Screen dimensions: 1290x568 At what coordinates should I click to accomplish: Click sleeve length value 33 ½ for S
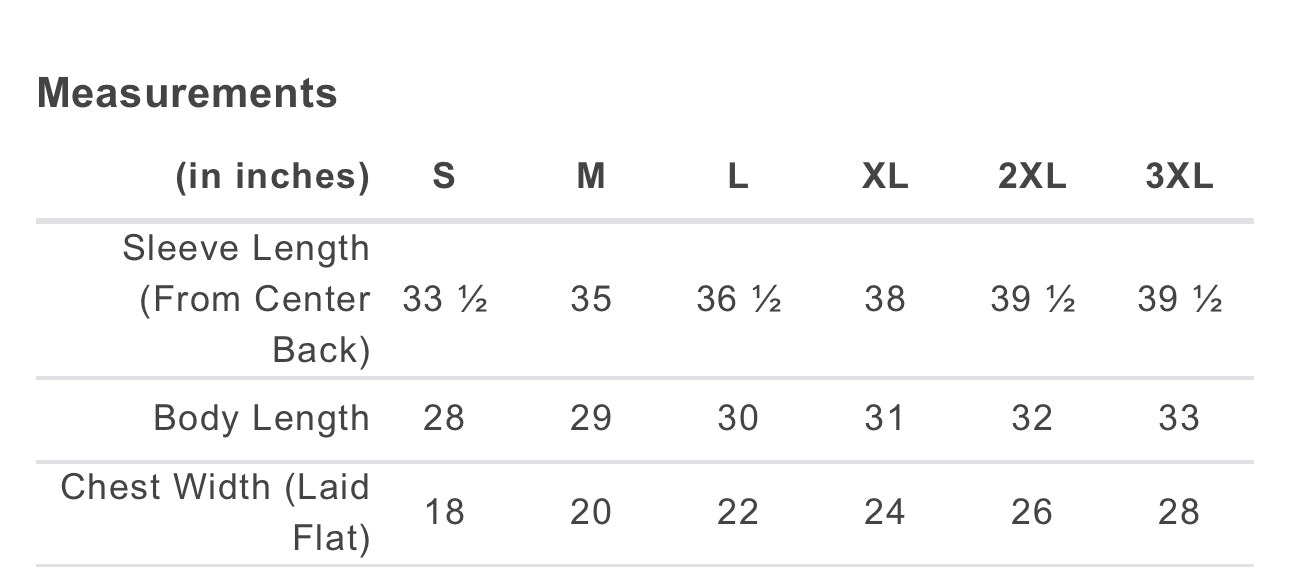pyautogui.click(x=444, y=299)
